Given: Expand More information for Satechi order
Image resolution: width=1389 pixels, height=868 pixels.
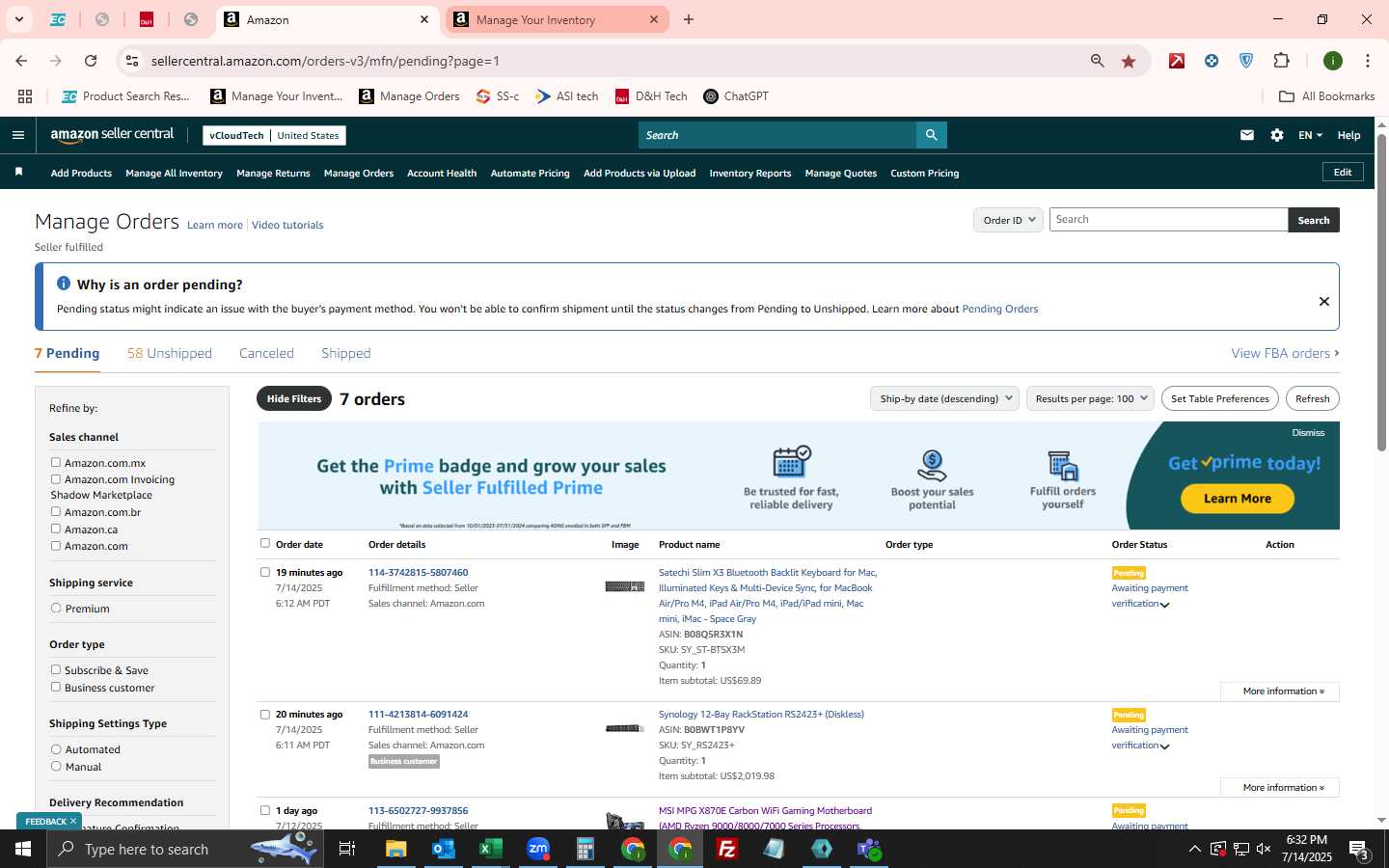Looking at the screenshot, I should (1280, 692).
